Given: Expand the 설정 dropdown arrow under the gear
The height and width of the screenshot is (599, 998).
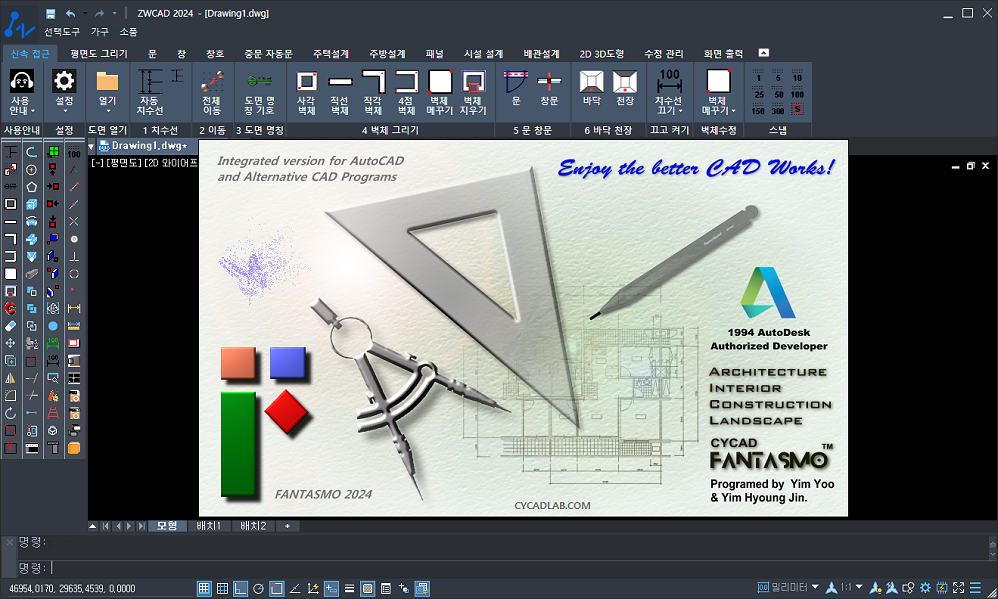Looking at the screenshot, I should [x=64, y=111].
